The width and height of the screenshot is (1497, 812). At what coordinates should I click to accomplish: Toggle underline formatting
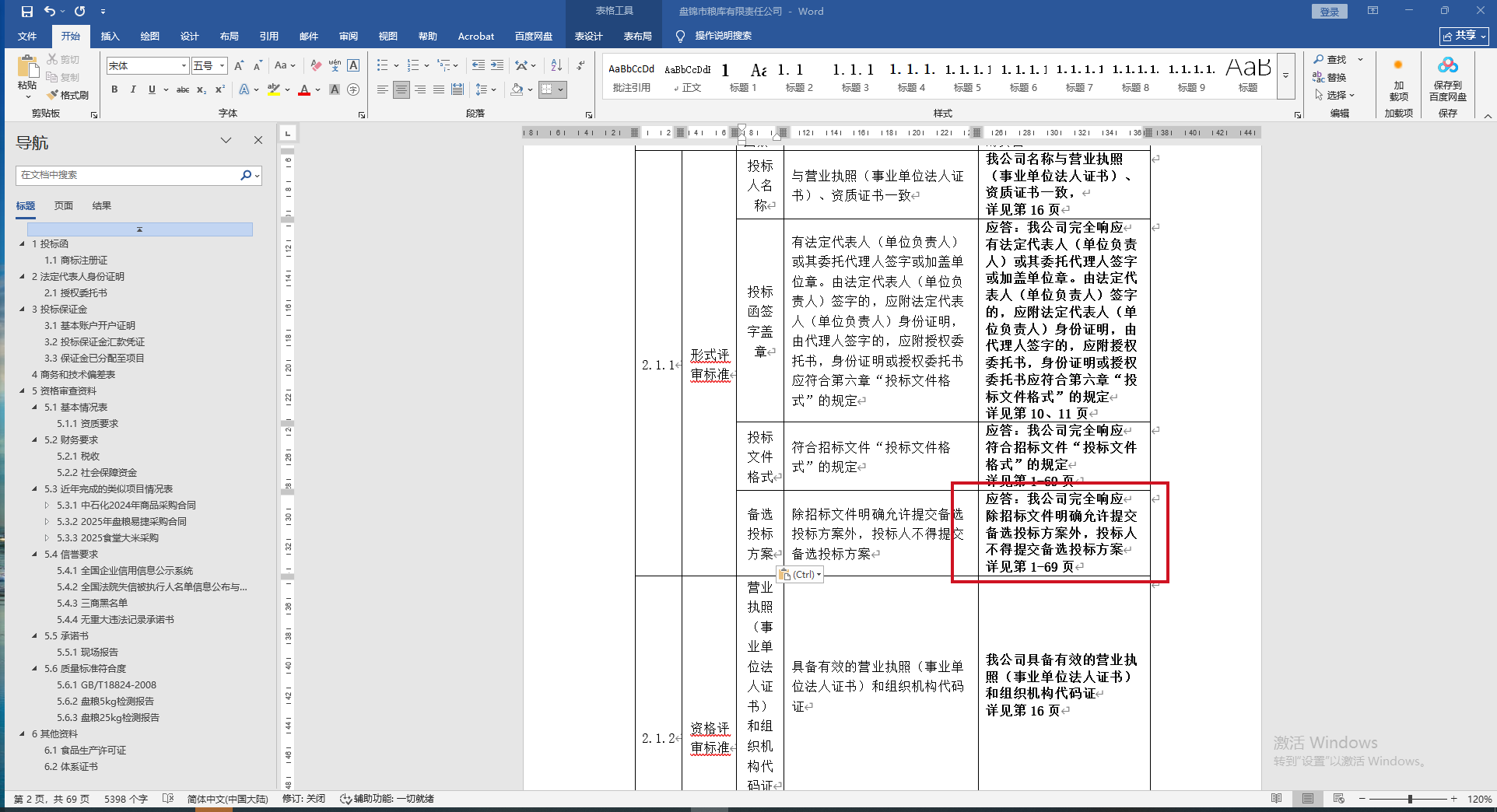(152, 89)
